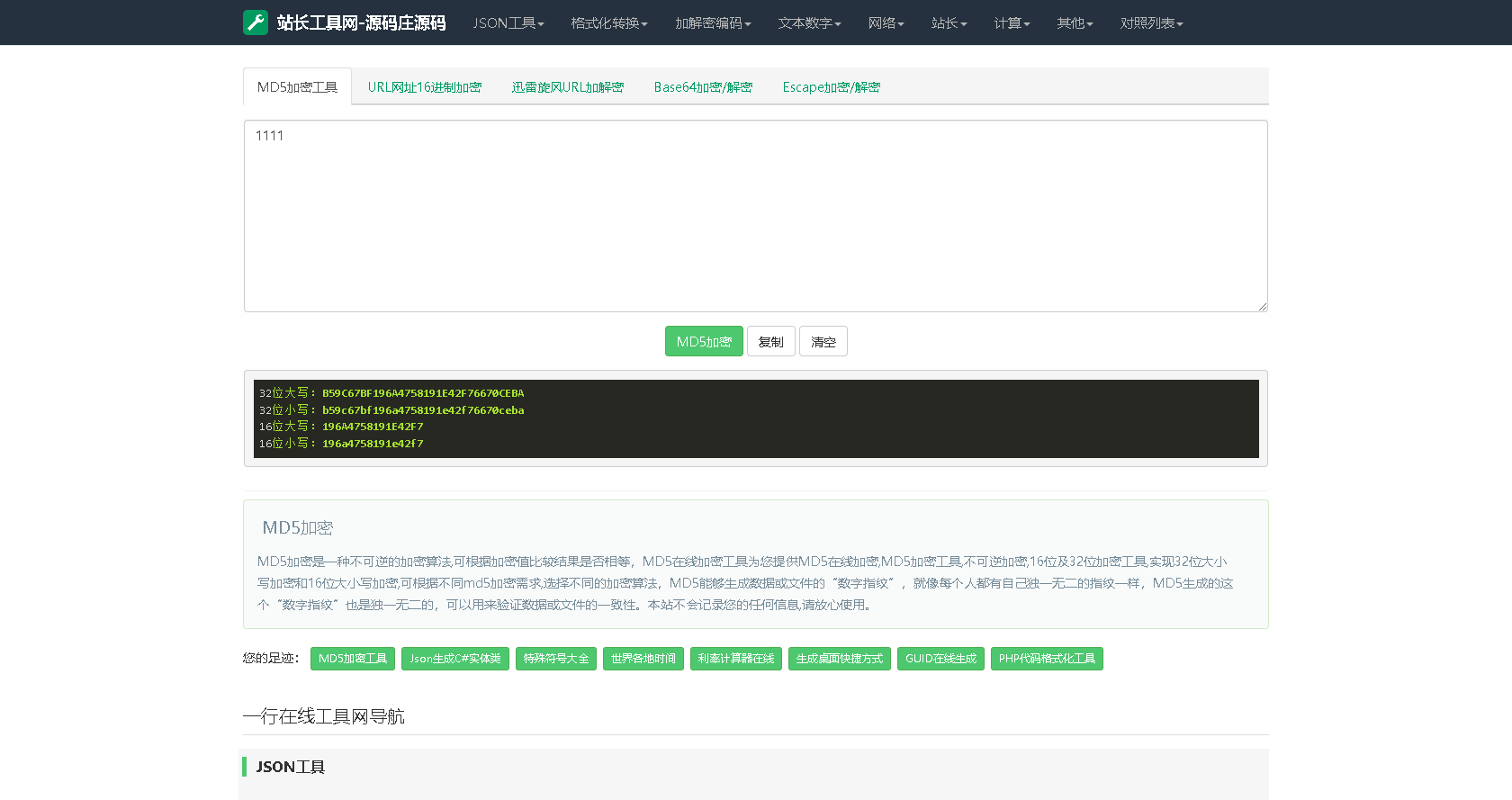Viewport: 1512px width, 800px height.
Task: Open the 生成桌面快捷方式 footprint tag
Action: [840, 659]
